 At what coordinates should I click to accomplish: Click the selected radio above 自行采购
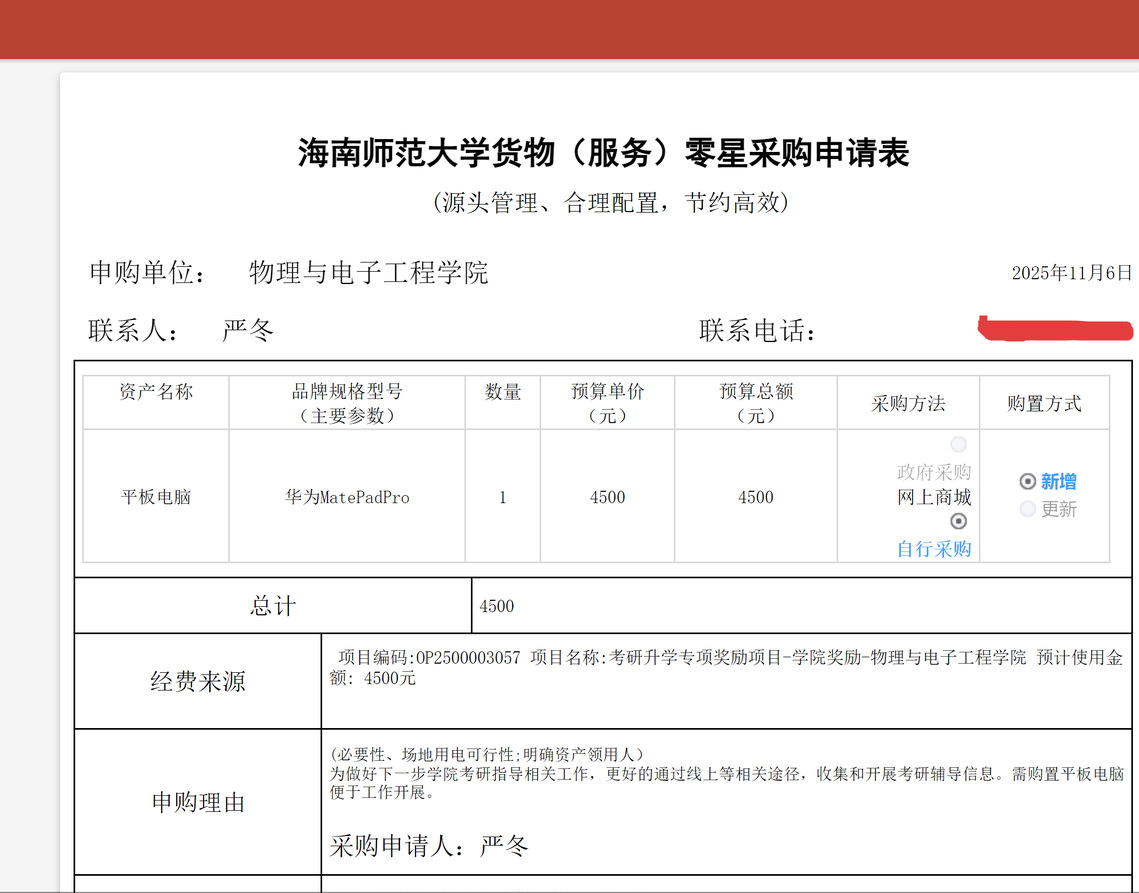pos(959,521)
